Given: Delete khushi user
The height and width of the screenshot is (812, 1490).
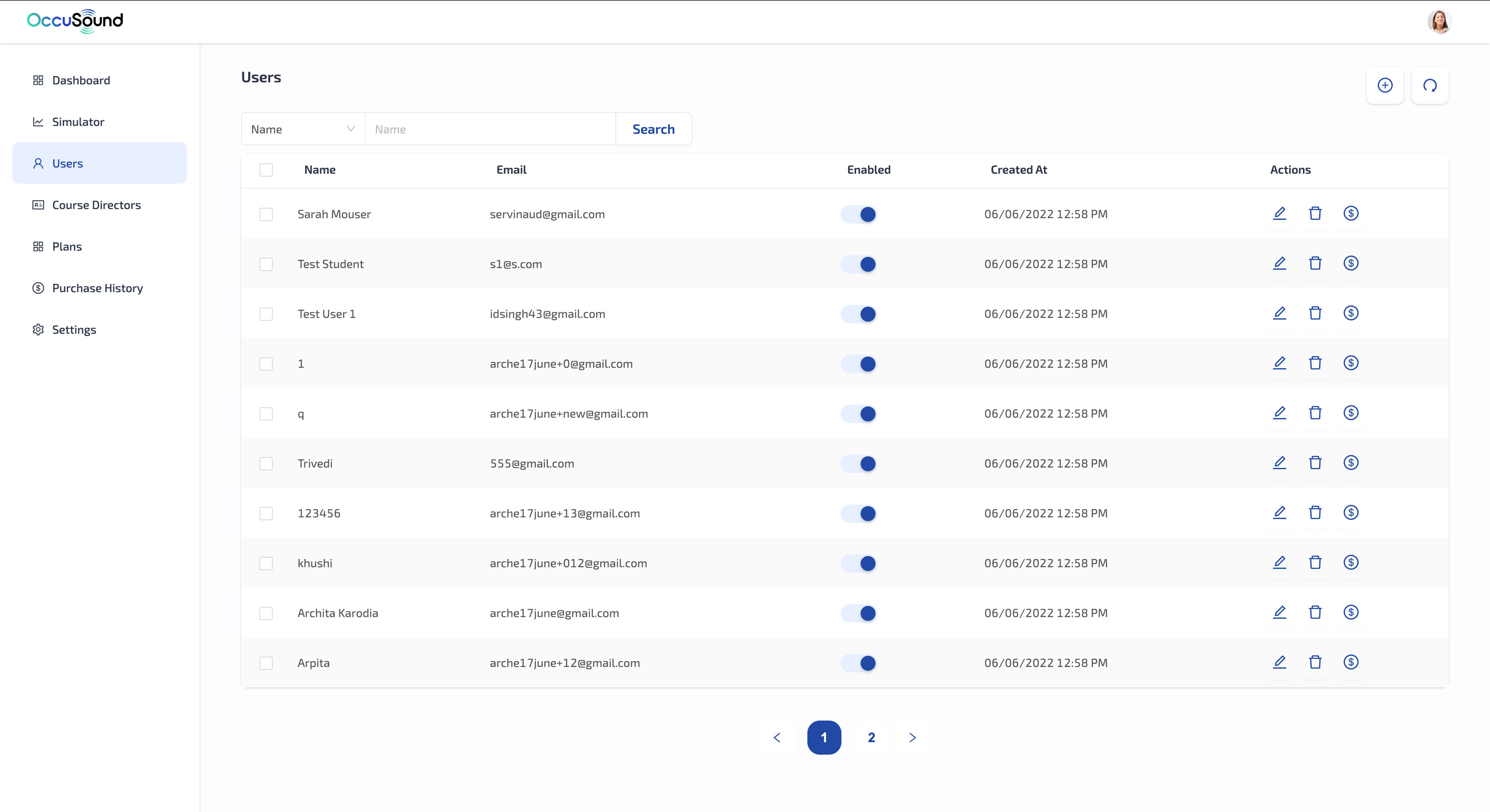Looking at the screenshot, I should (1315, 562).
